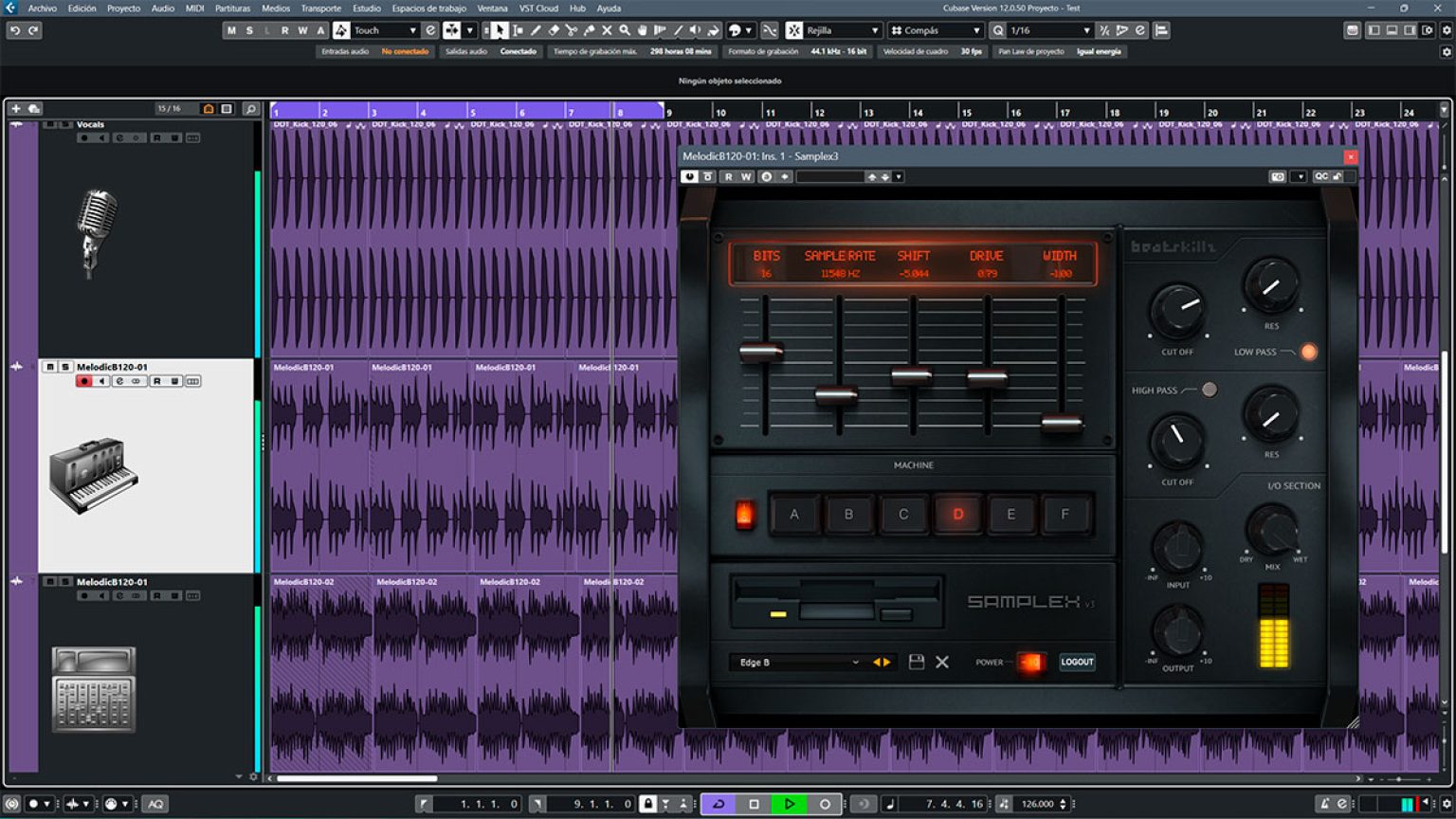The height and width of the screenshot is (819, 1456).
Task: Click the keyboard sampler track picture
Action: point(93,475)
